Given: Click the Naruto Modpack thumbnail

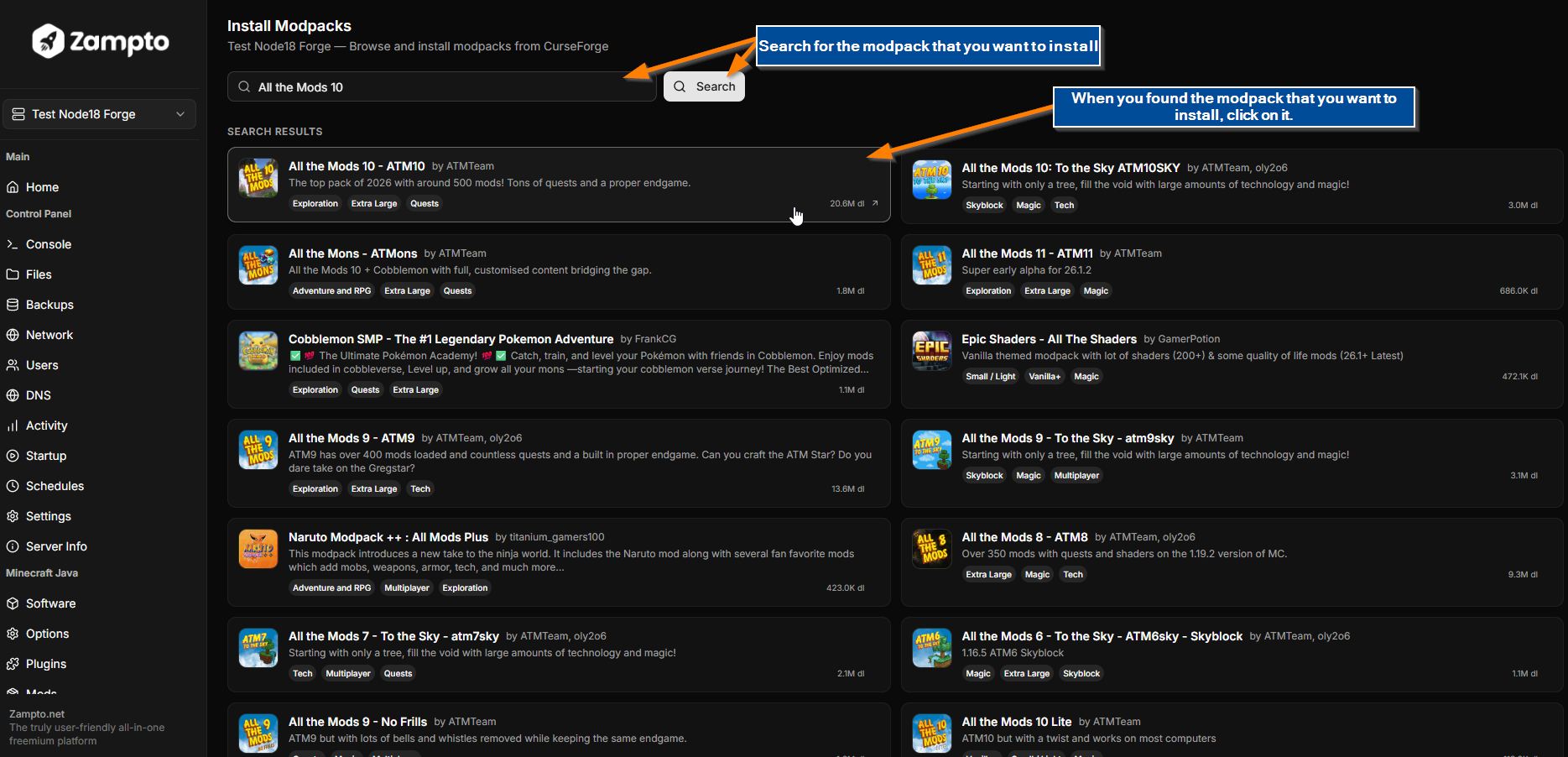Looking at the screenshot, I should [258, 549].
